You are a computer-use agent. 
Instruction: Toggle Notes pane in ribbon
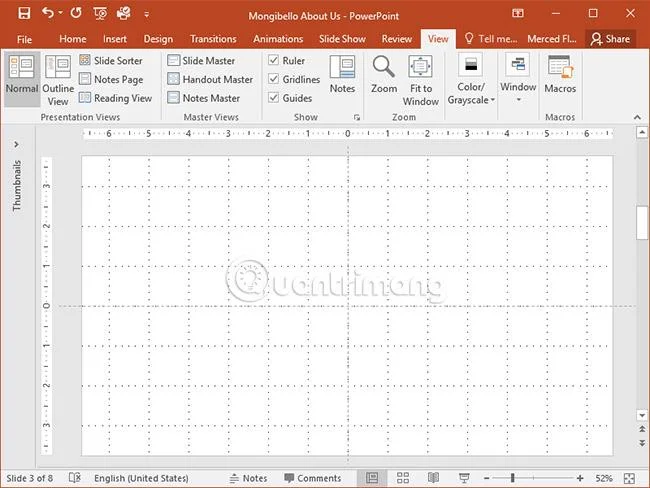(x=342, y=75)
